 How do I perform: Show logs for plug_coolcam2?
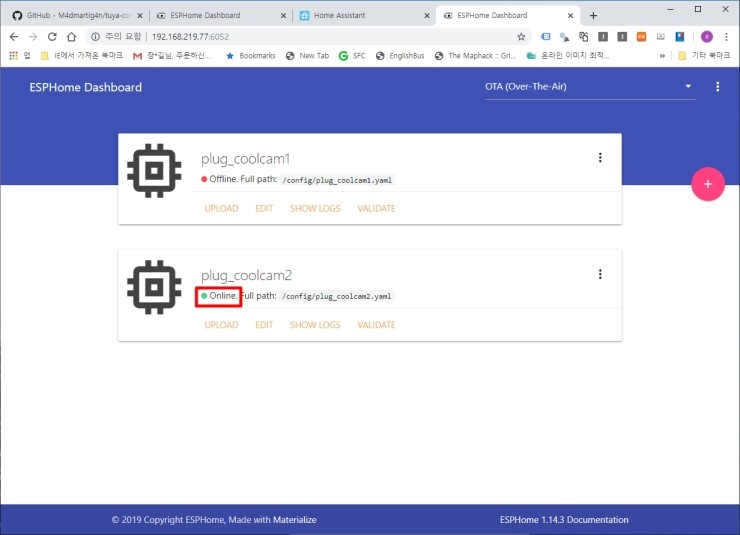click(x=315, y=325)
